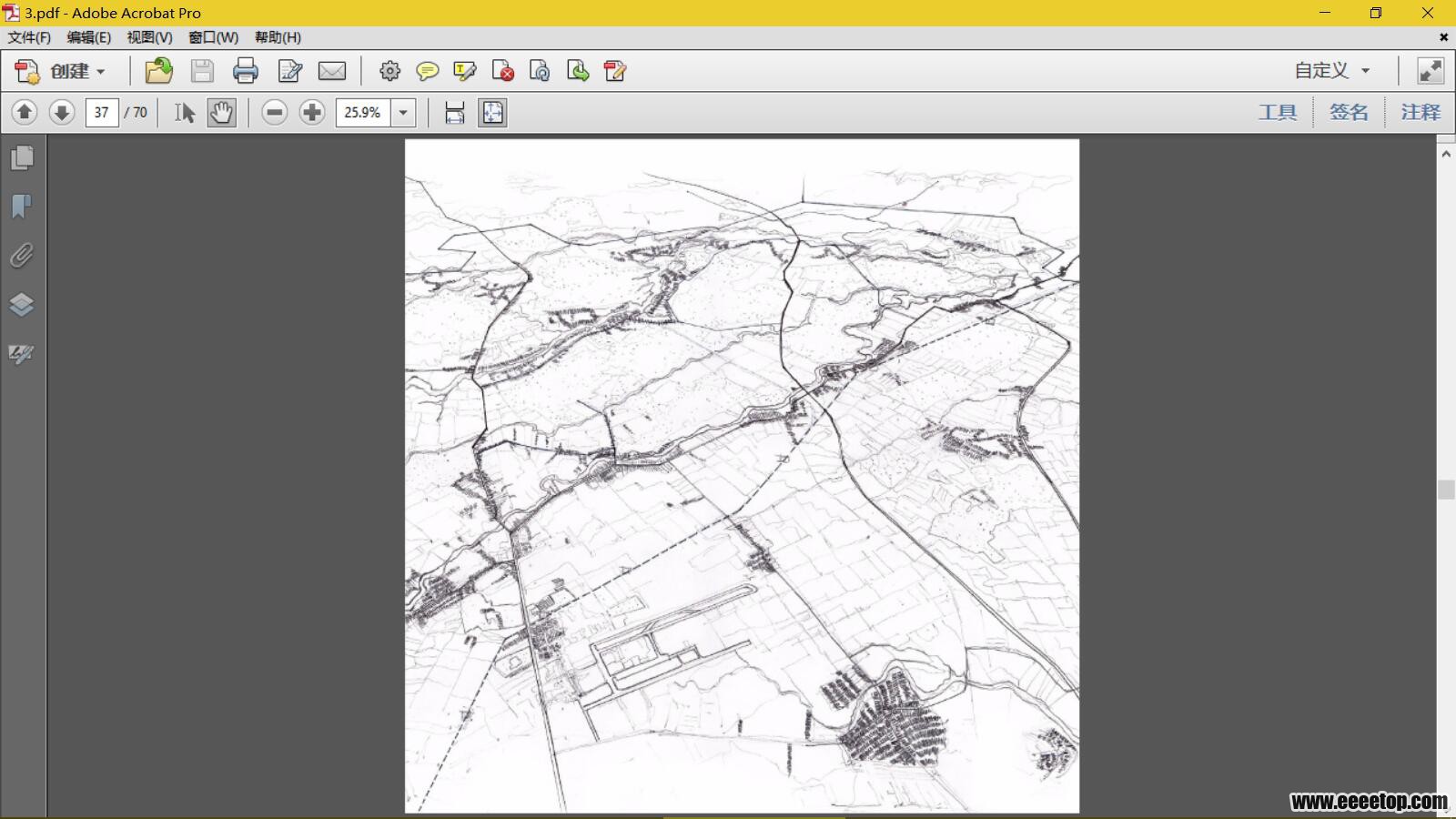Click the Open file folder icon
The width and height of the screenshot is (1456, 819).
click(x=158, y=71)
